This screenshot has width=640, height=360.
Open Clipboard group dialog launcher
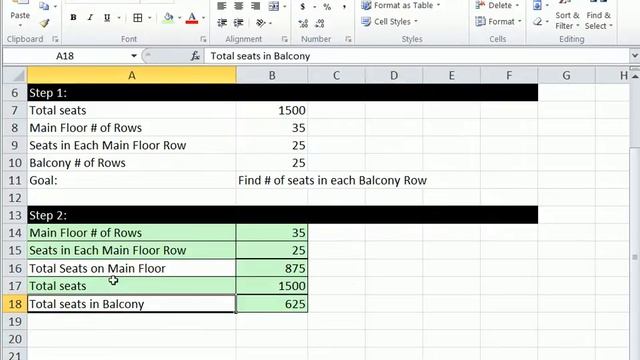55,39
